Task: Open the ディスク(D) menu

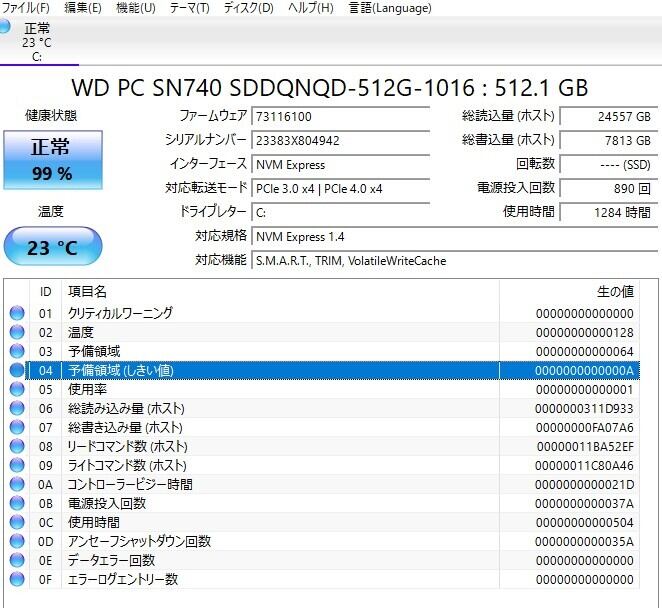Action: [x=248, y=8]
